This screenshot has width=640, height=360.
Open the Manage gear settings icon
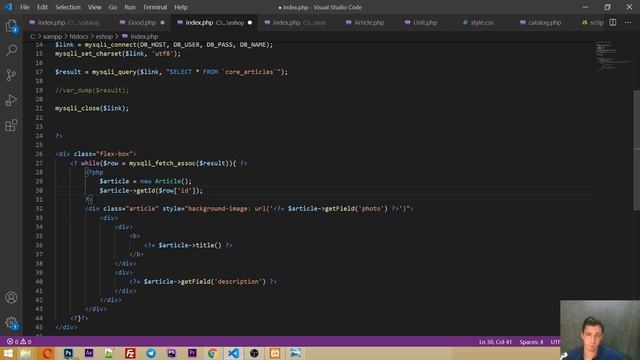(x=11, y=323)
